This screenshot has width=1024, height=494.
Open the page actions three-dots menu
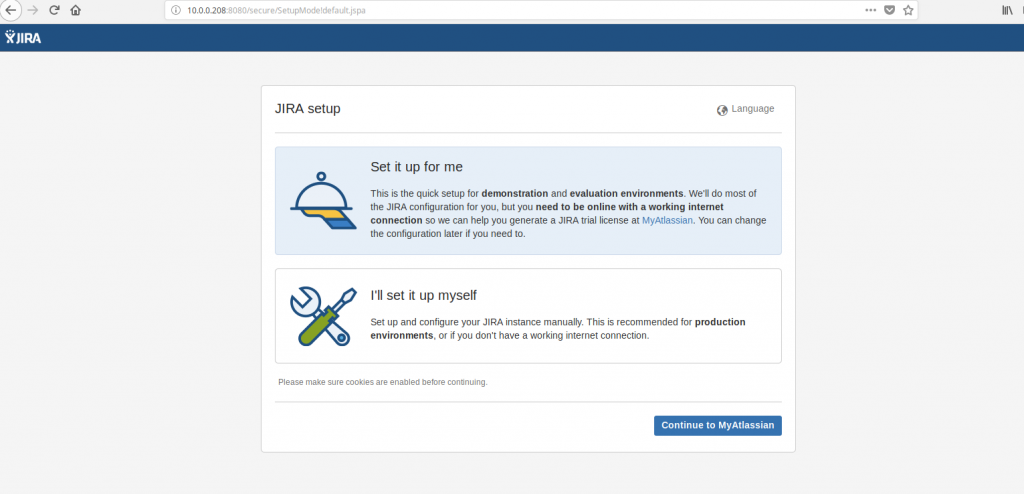coord(871,10)
